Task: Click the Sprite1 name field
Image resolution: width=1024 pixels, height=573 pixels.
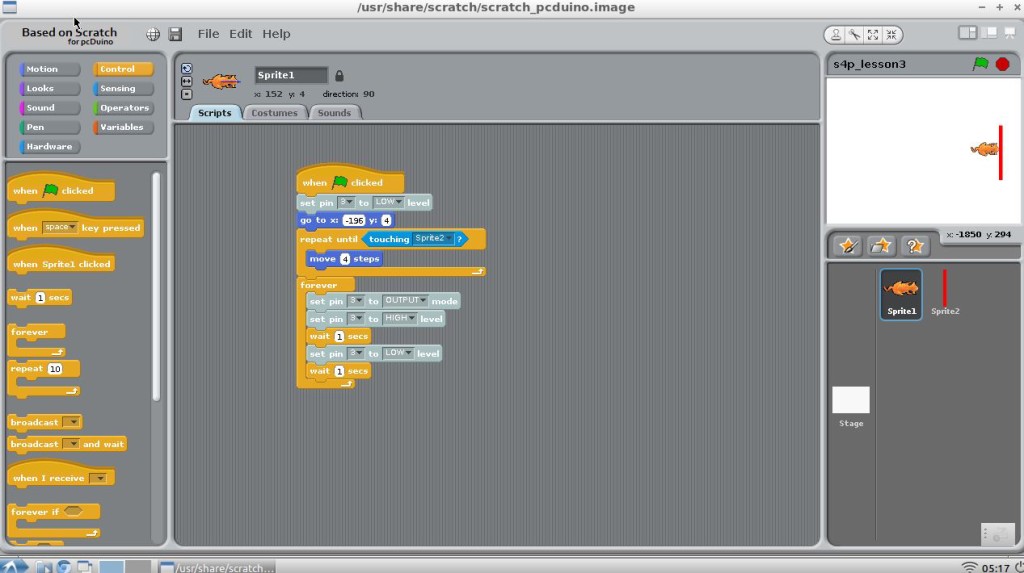Action: (x=291, y=75)
